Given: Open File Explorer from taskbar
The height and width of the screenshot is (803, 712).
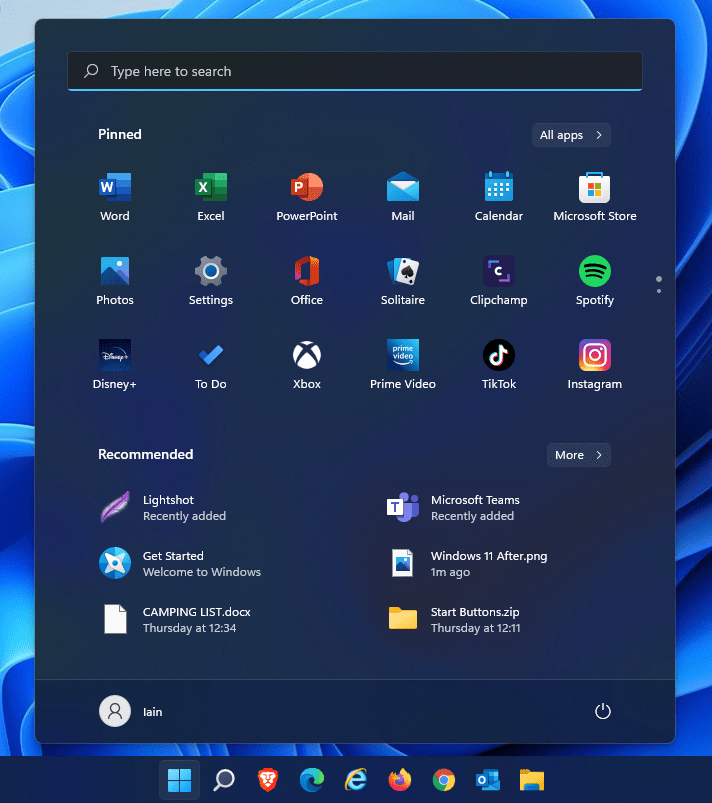Looking at the screenshot, I should click(532, 780).
